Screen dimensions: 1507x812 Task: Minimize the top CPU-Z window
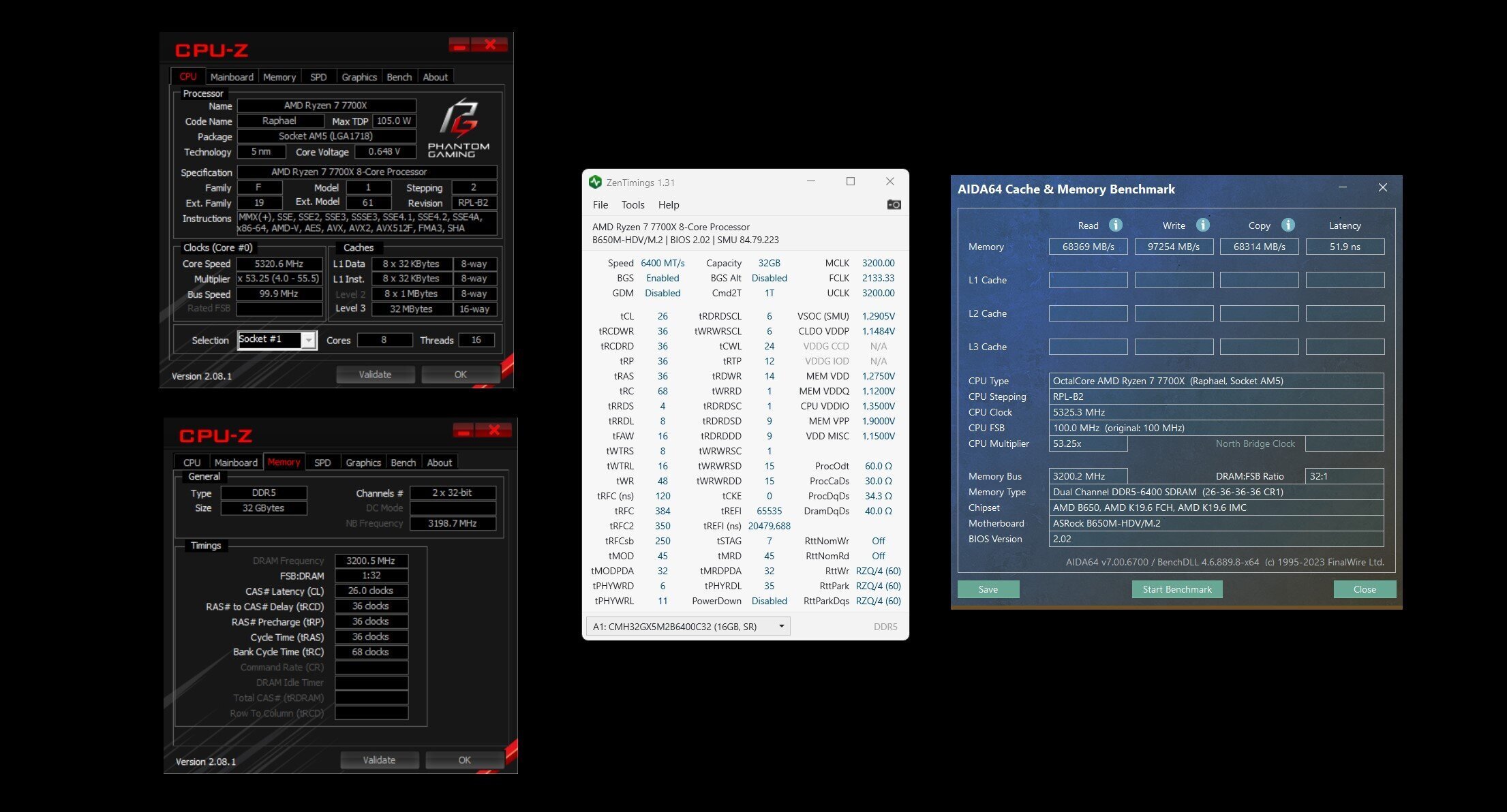coord(459,45)
